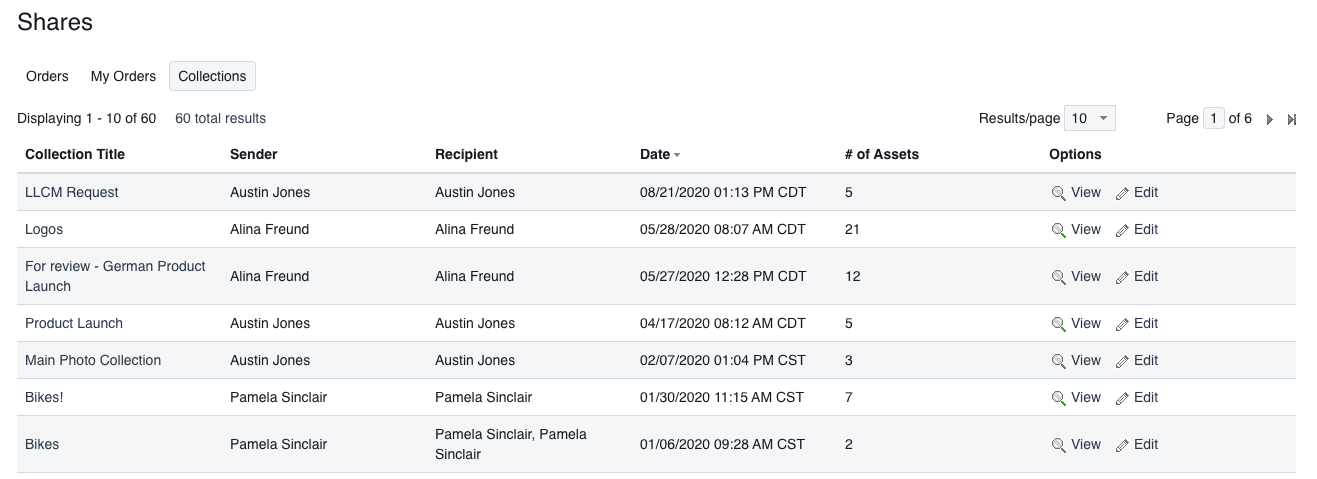Sort by the Sender column header
The image size is (1317, 479).
click(x=253, y=154)
